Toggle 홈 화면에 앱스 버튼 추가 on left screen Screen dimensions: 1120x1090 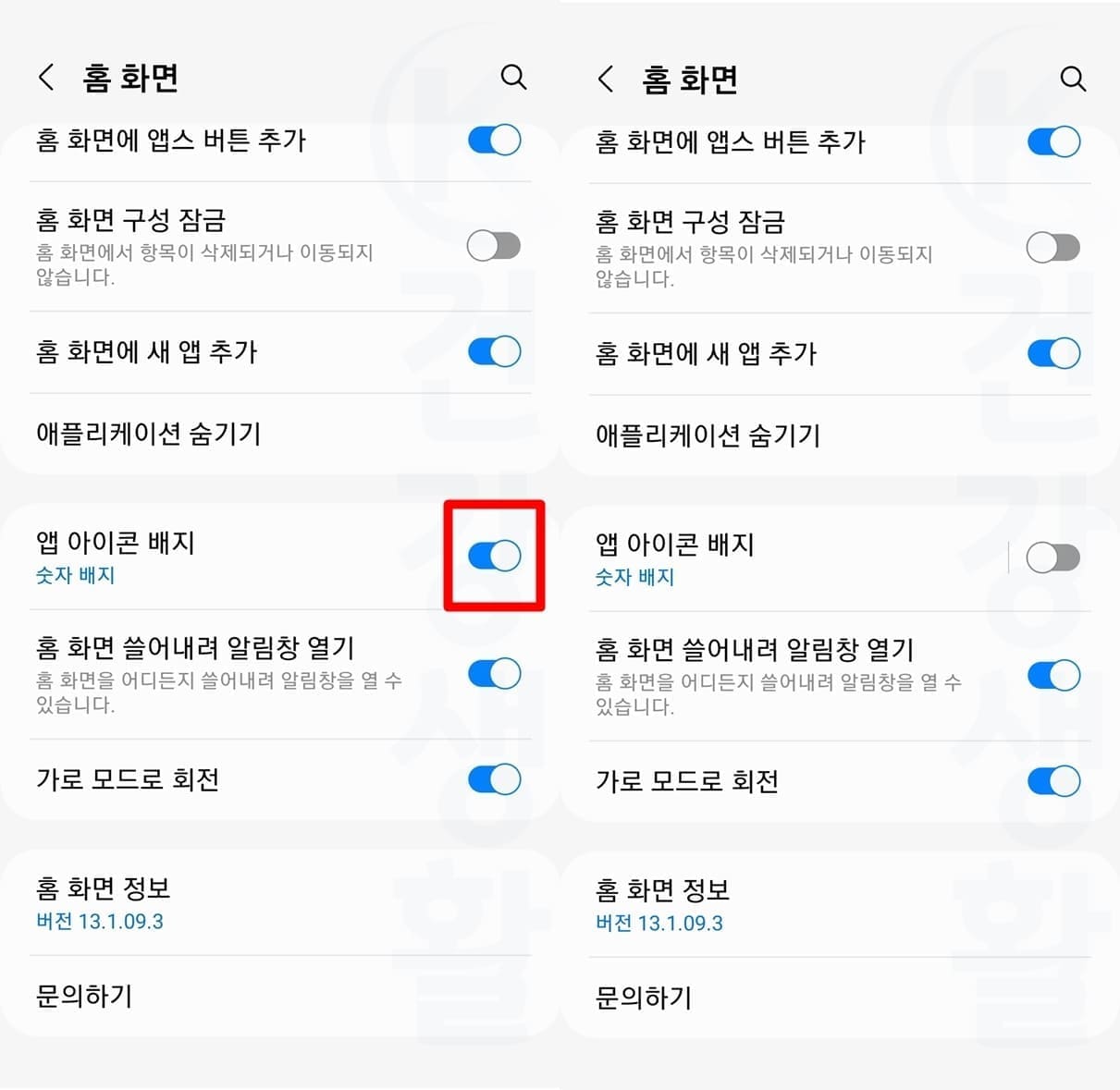click(494, 140)
